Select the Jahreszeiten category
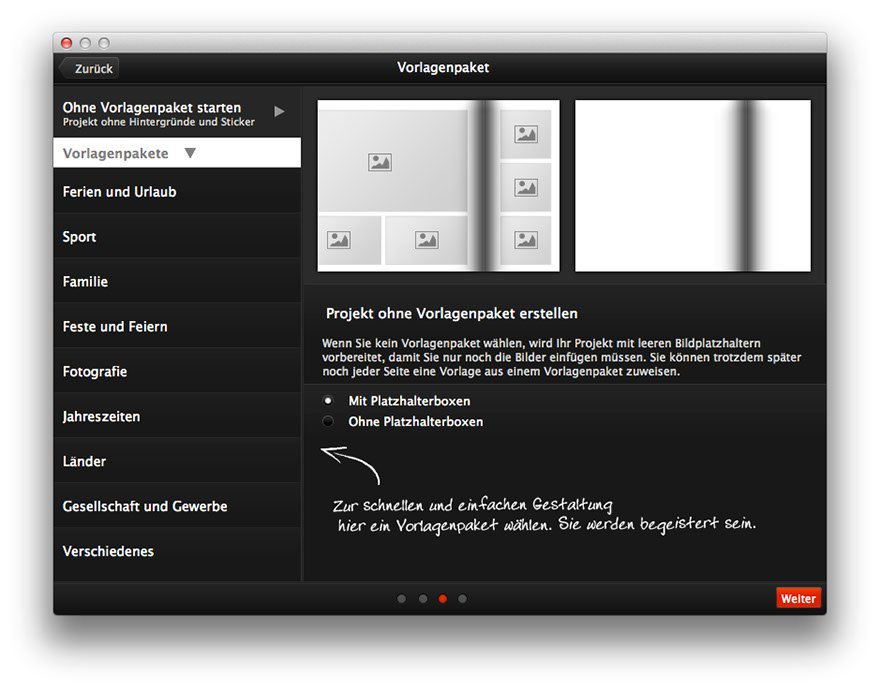This screenshot has height=689, width=880. pos(177,416)
